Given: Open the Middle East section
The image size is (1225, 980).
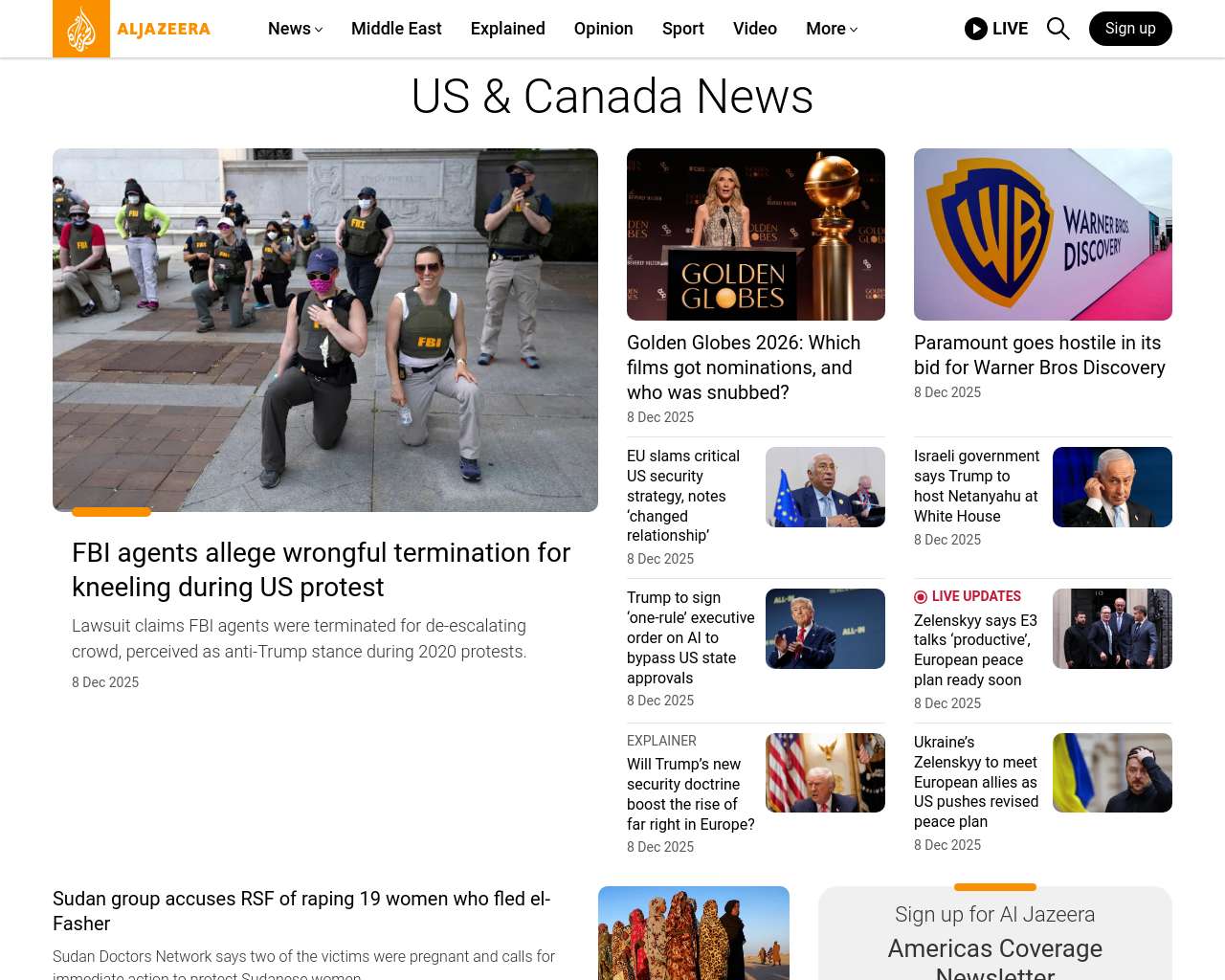Looking at the screenshot, I should [x=396, y=29].
